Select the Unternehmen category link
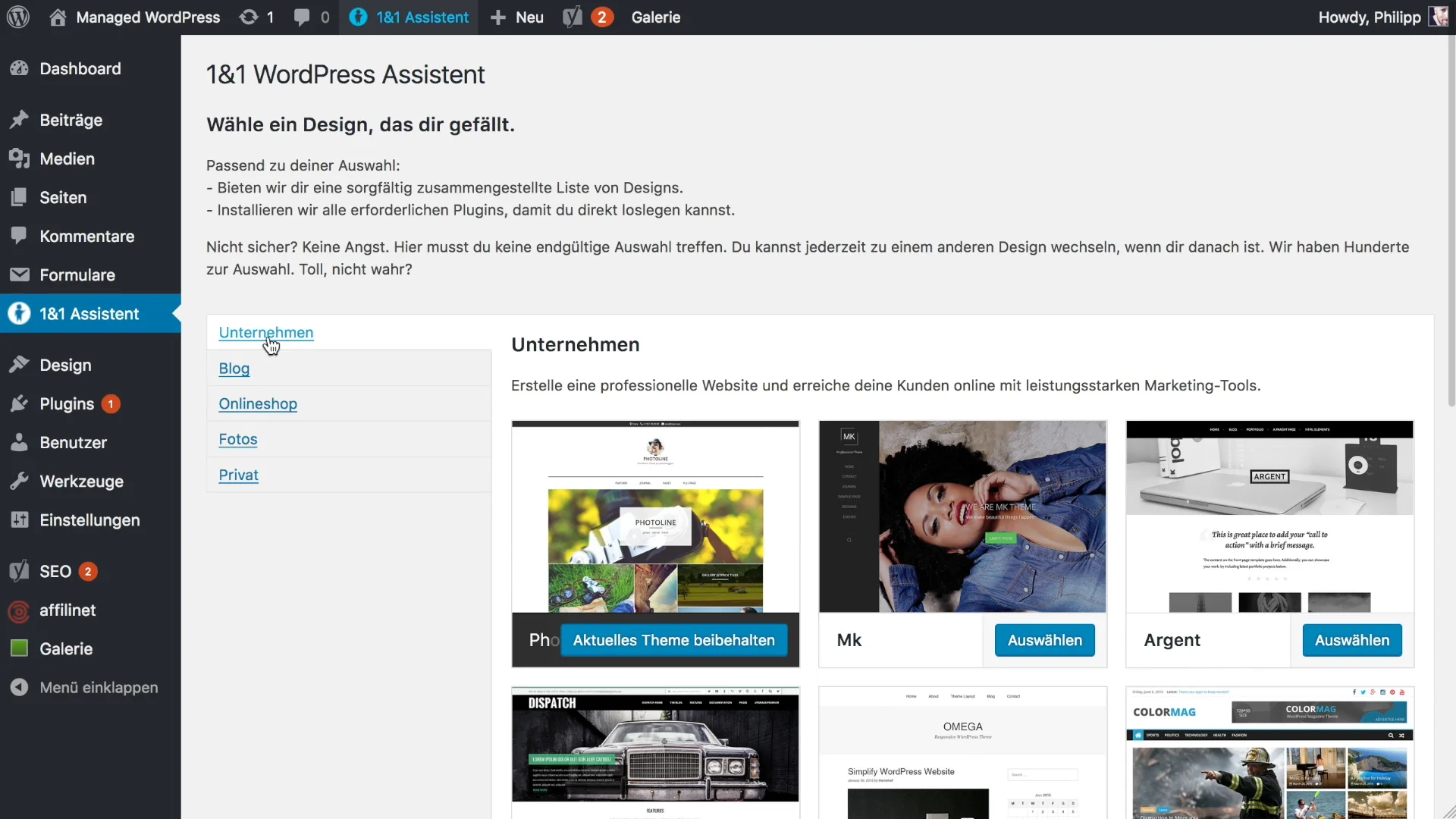This screenshot has width=1456, height=819. pos(265,332)
